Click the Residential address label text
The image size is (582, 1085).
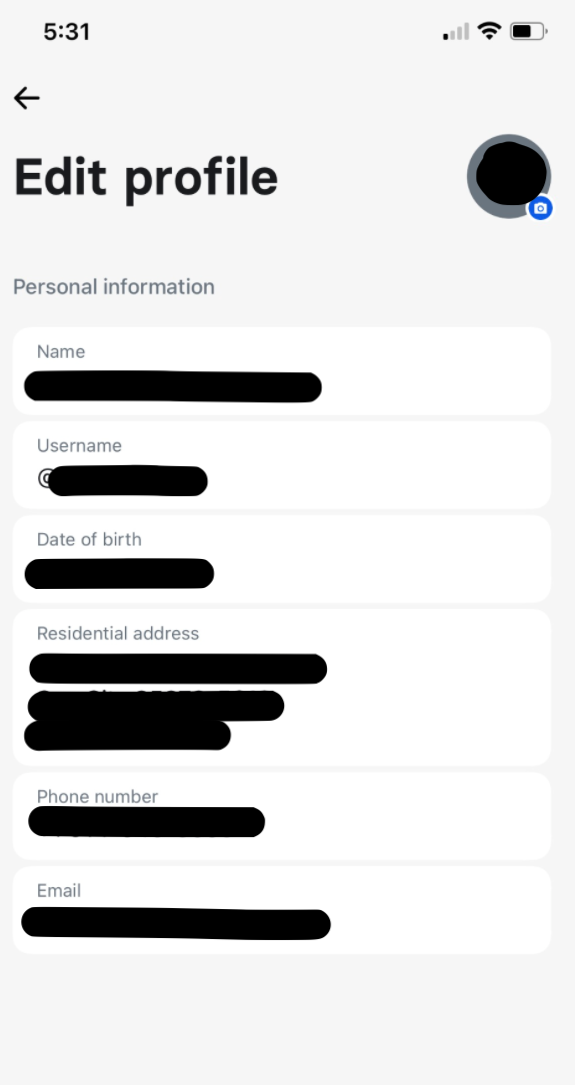(118, 633)
